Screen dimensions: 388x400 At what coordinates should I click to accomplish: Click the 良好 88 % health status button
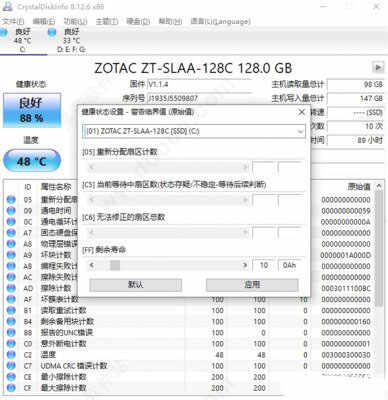point(32,110)
